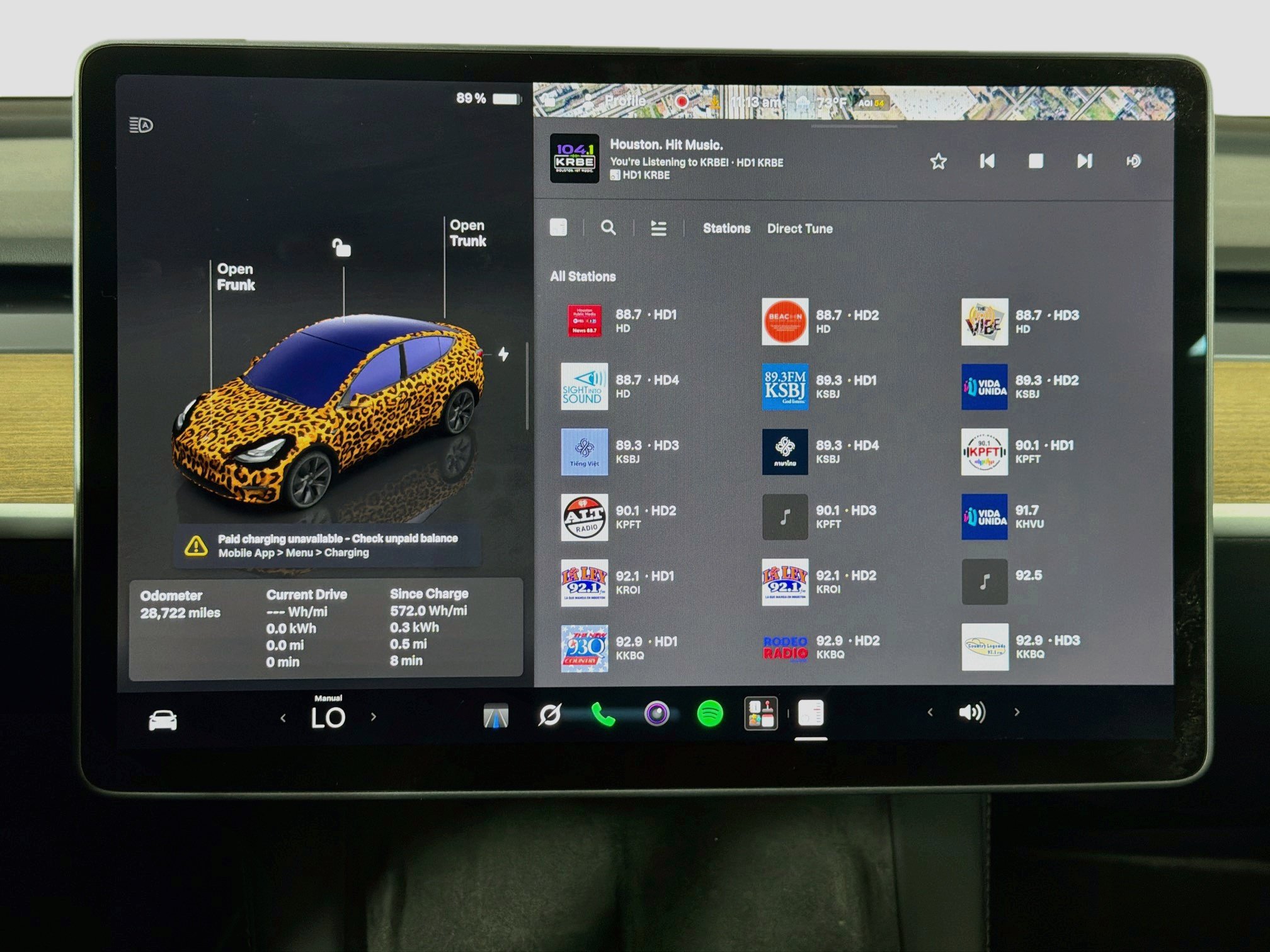Image resolution: width=1270 pixels, height=952 pixels.
Task: Decrease fan/temperature with left chevron
Action: tap(283, 718)
